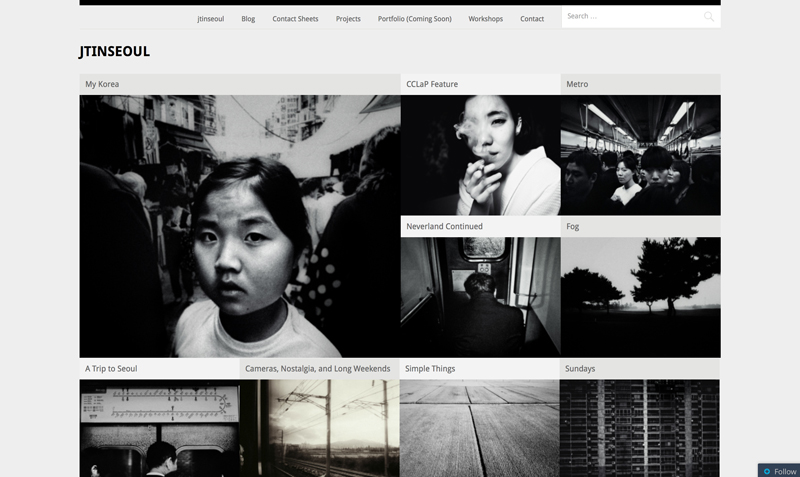Viewport: 800px width, 477px height.
Task: Open the Simple Things post title
Action: (430, 368)
